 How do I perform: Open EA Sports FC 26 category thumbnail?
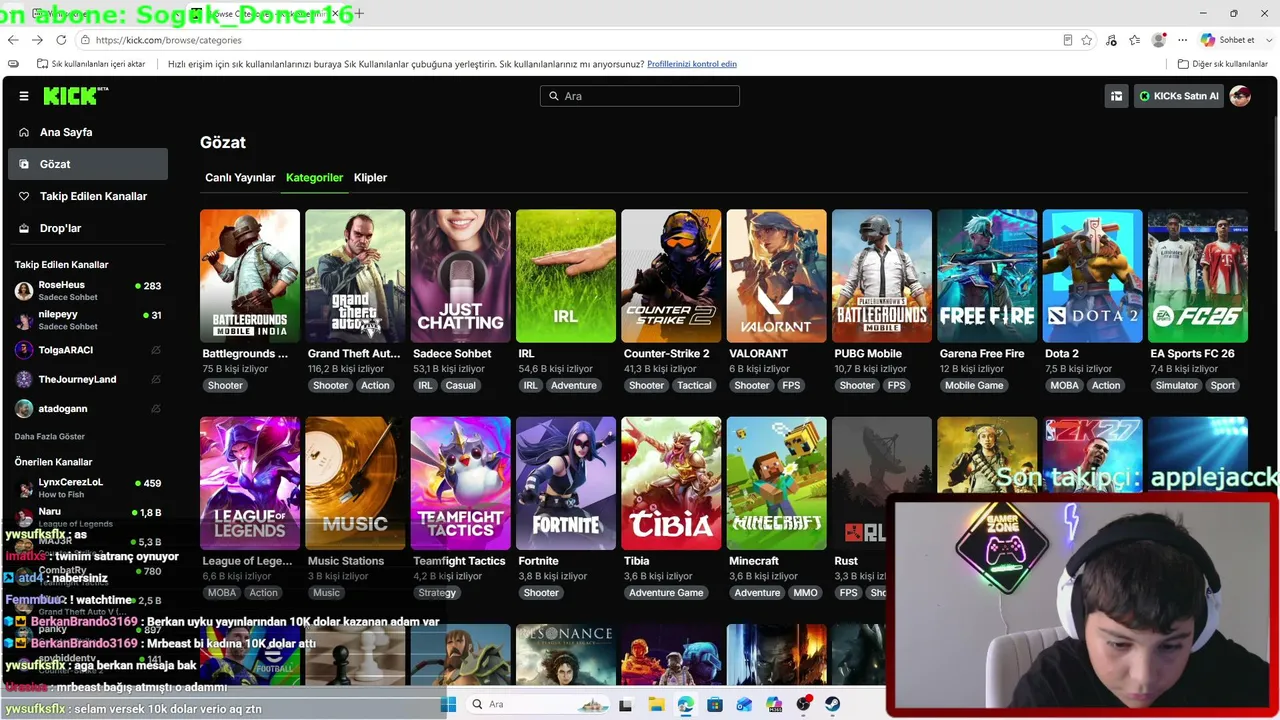[x=1198, y=276]
